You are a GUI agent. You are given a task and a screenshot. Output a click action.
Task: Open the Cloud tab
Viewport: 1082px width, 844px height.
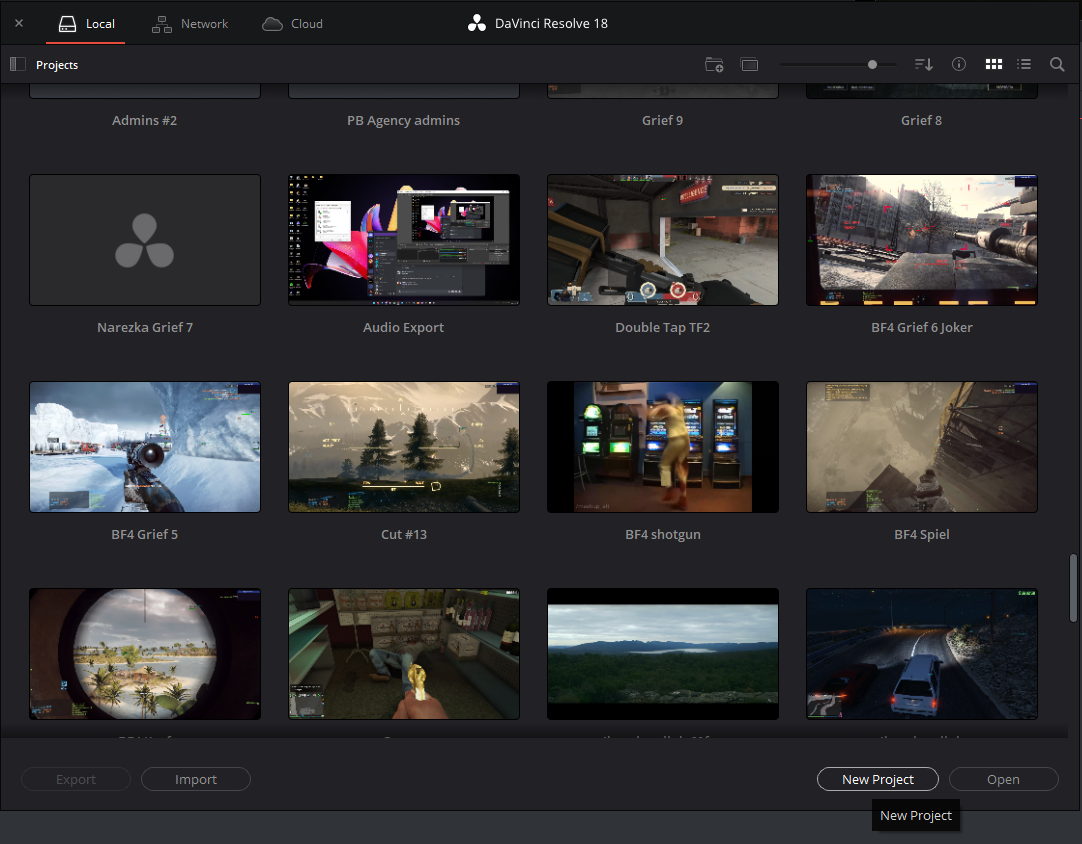pos(293,23)
